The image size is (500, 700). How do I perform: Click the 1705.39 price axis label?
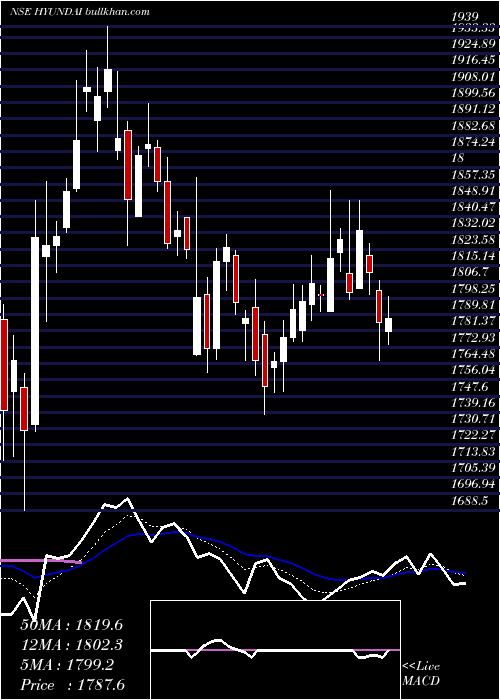(474, 469)
